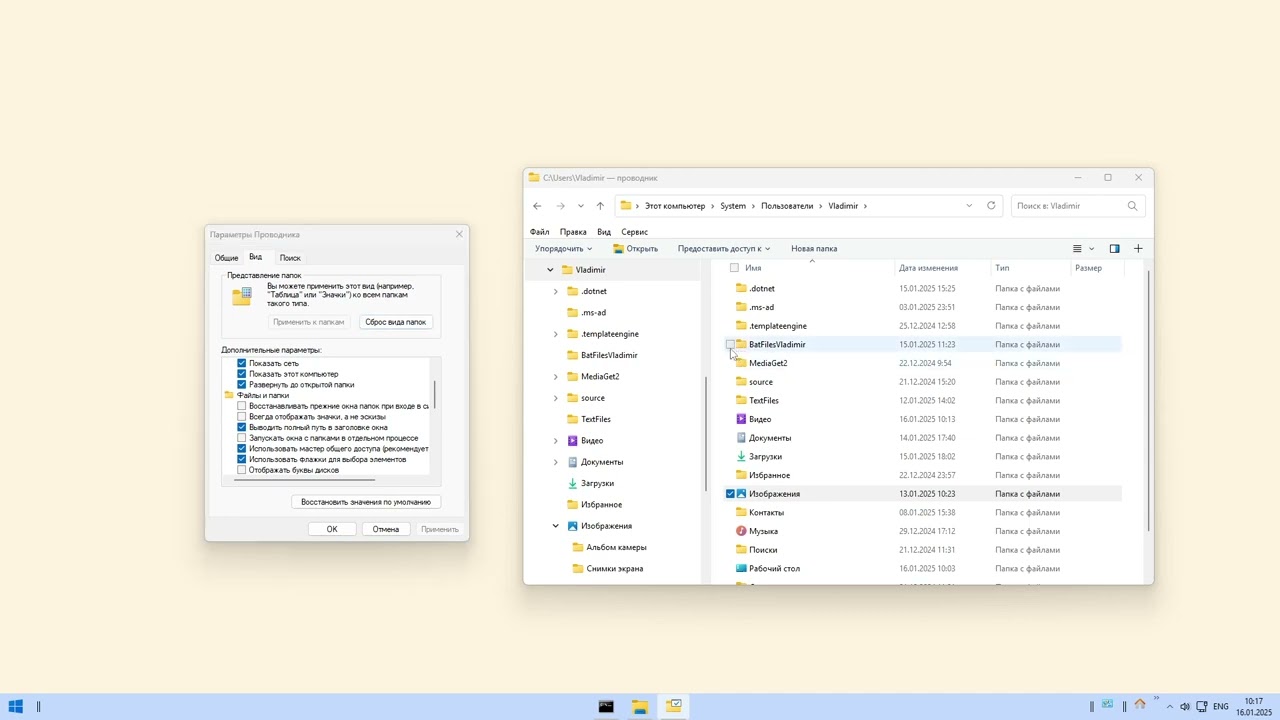Image resolution: width=1280 pixels, height=720 pixels.
Task: Click the home icon in the taskbar tray
Action: (1140, 705)
